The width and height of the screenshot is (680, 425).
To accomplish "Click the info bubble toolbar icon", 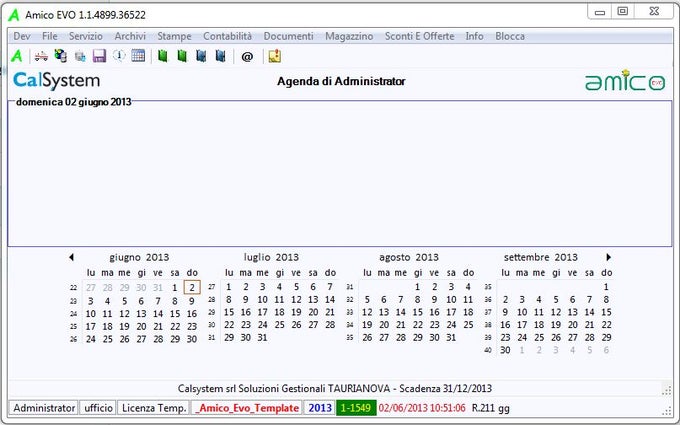I will (119, 56).
